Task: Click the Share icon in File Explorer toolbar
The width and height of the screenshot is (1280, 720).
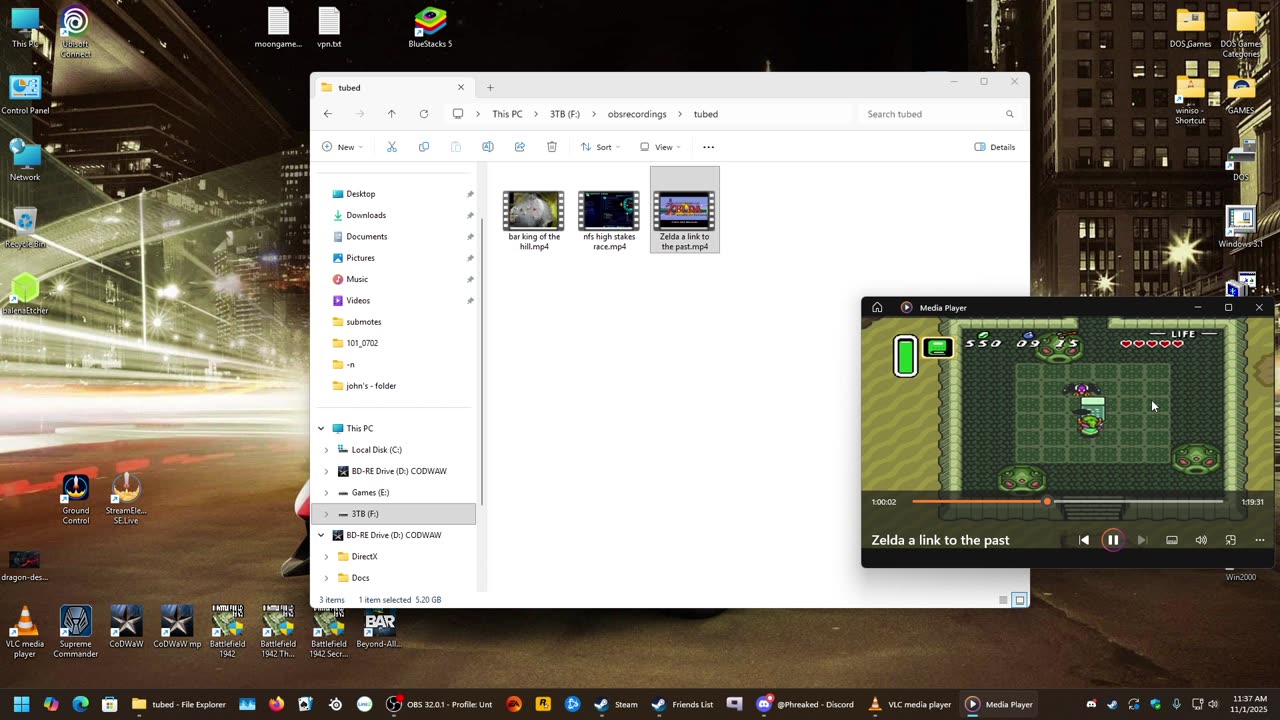Action: (x=520, y=147)
